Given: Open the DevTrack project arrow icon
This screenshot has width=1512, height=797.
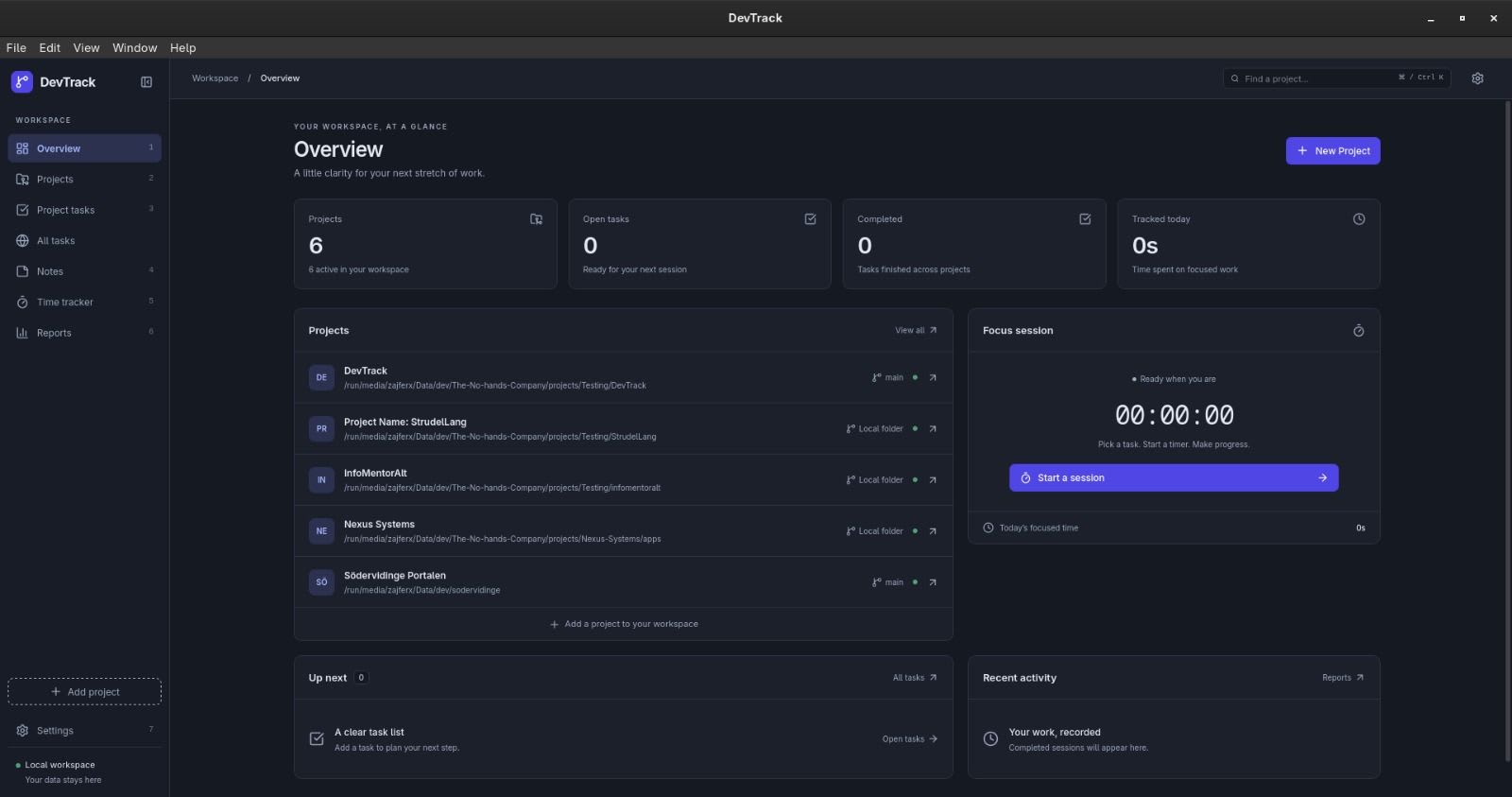Looking at the screenshot, I should (x=933, y=378).
